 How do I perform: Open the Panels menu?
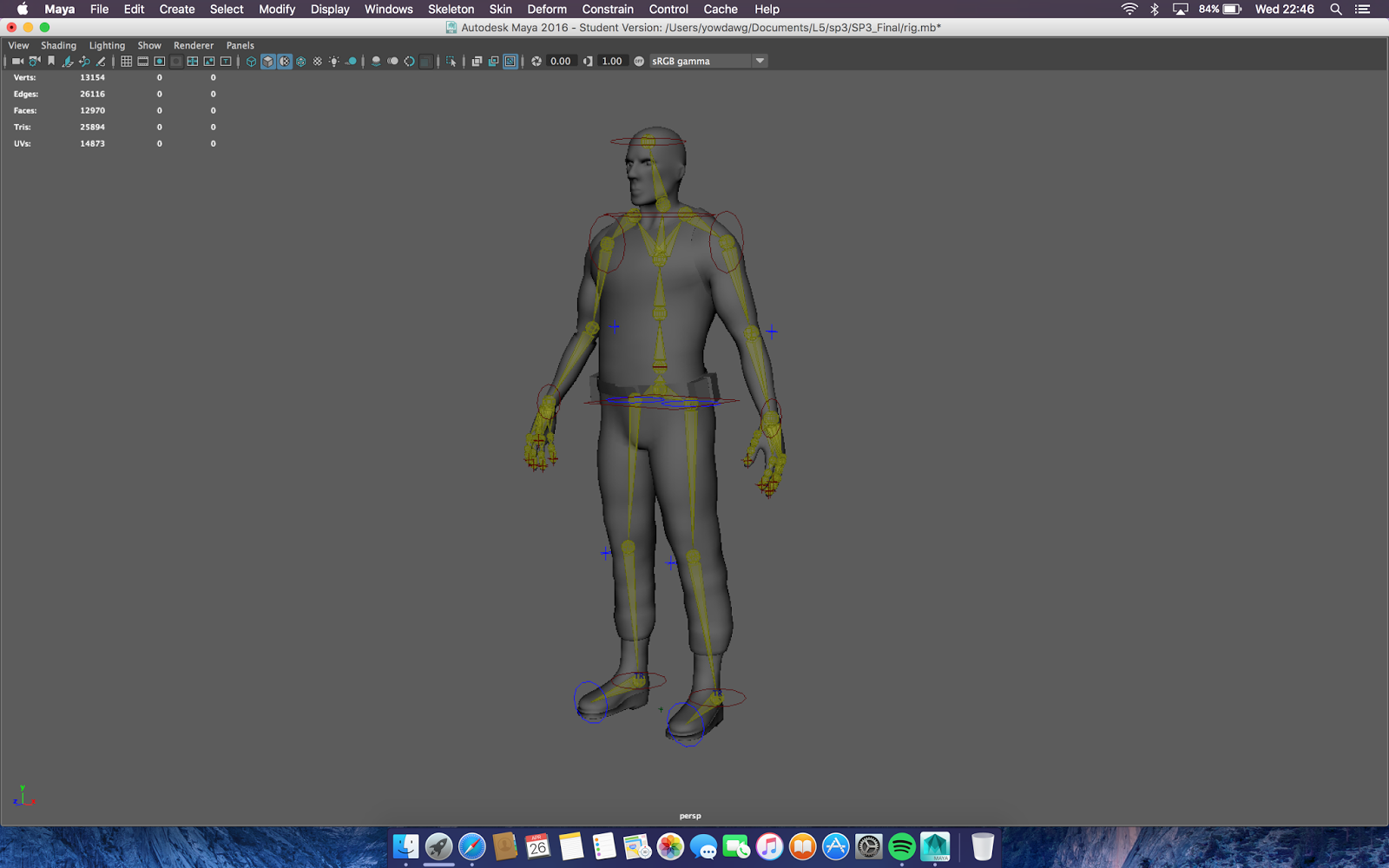(240, 45)
